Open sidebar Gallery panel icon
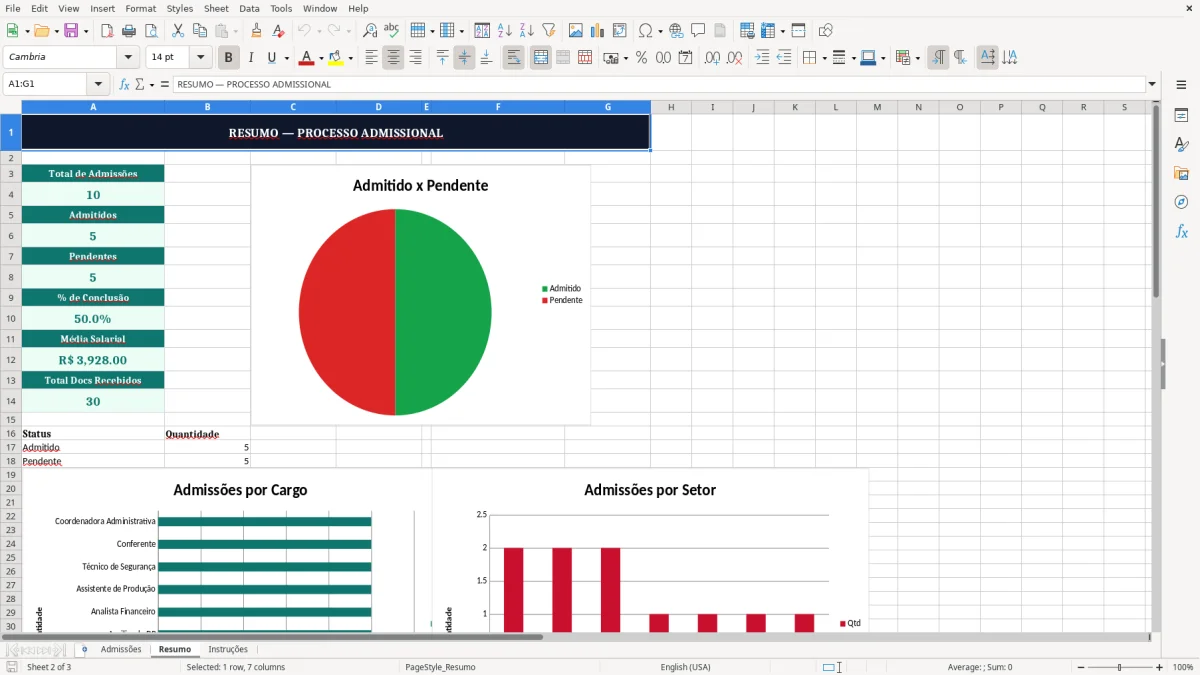The height and width of the screenshot is (675, 1200). pyautogui.click(x=1181, y=174)
